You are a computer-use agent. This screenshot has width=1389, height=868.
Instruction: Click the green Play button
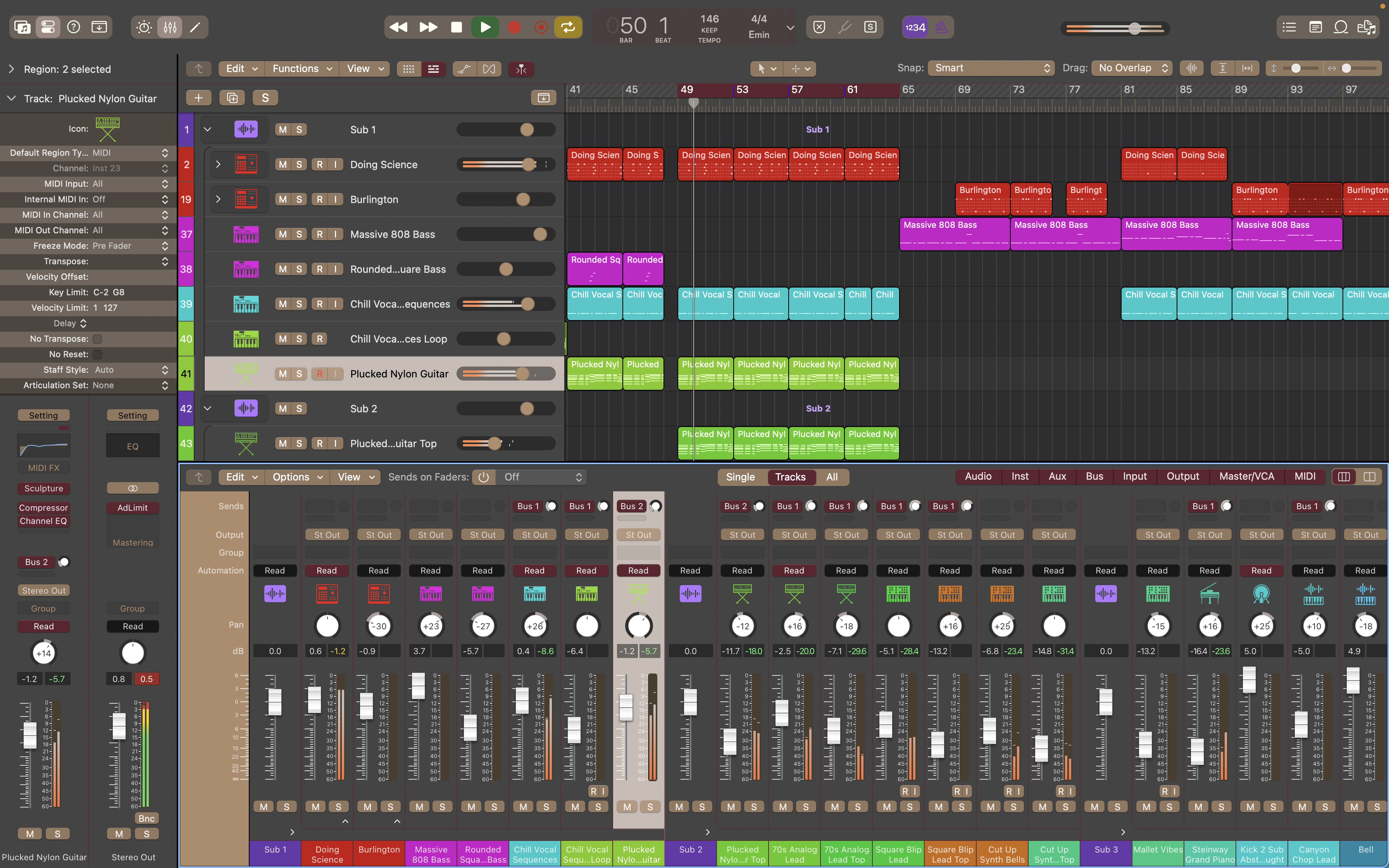click(x=485, y=27)
